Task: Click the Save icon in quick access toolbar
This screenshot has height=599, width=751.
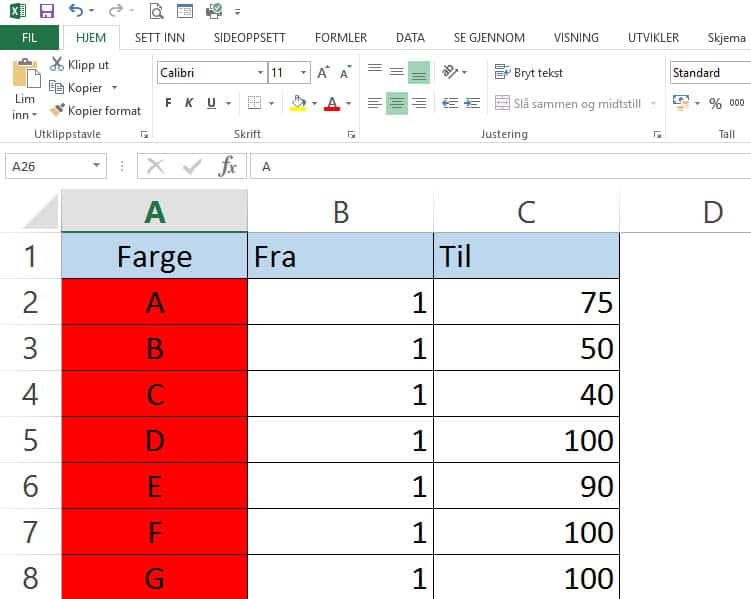Action: 46,11
